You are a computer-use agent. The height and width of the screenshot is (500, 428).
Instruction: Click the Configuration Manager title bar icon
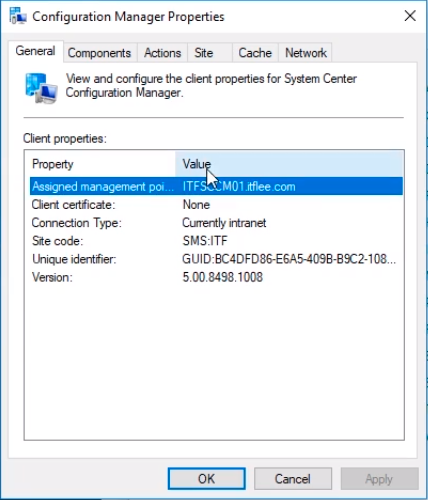[x=18, y=16]
